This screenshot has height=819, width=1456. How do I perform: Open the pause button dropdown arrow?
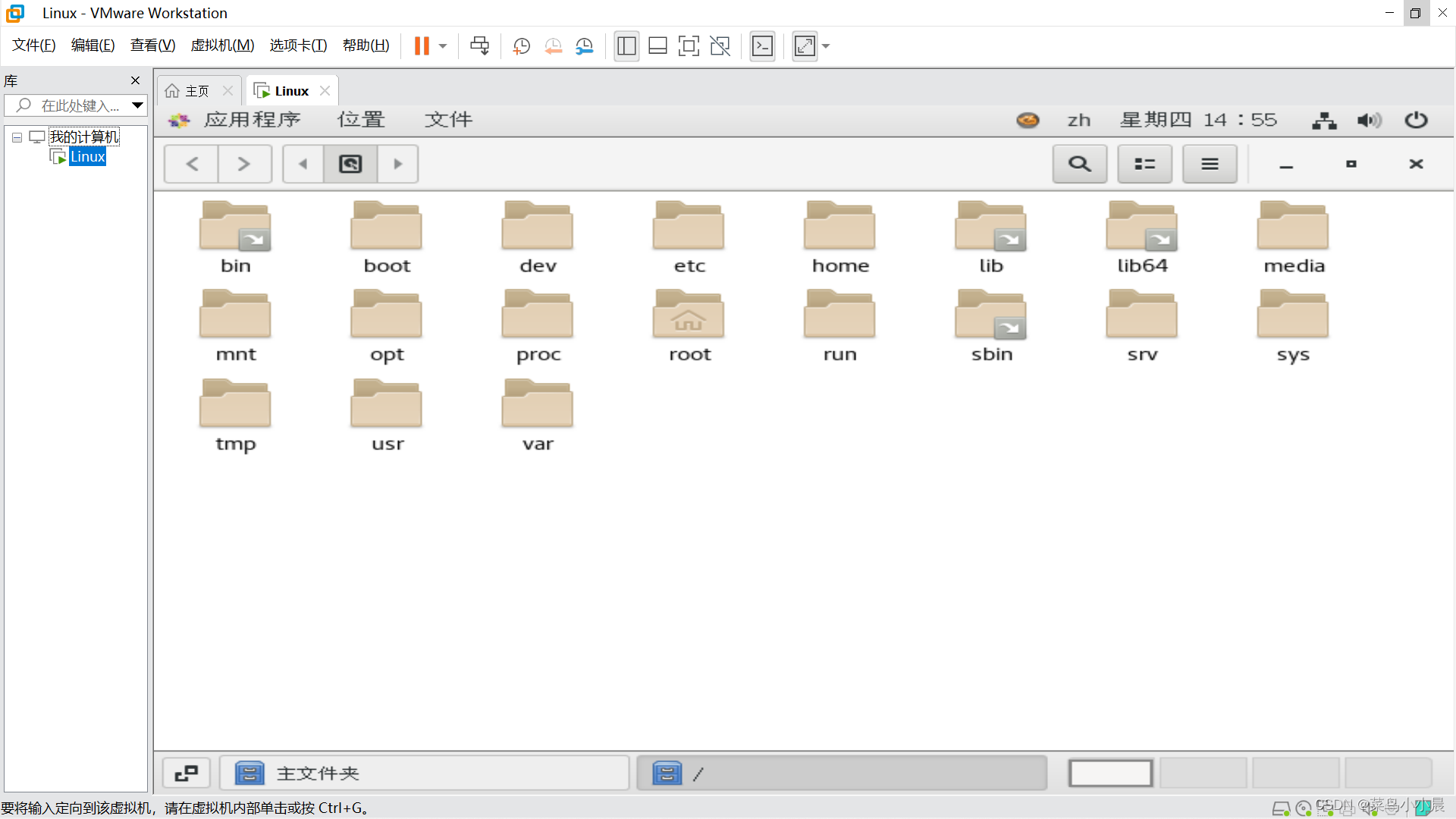pyautogui.click(x=443, y=46)
